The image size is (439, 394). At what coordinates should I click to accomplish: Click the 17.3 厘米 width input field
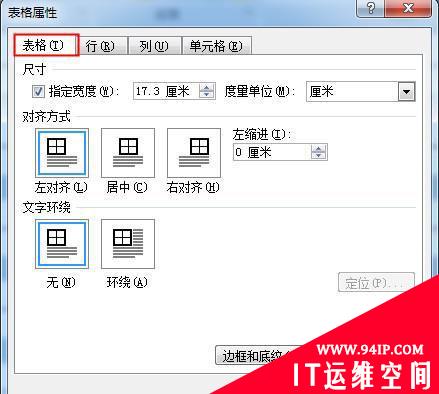[166, 91]
